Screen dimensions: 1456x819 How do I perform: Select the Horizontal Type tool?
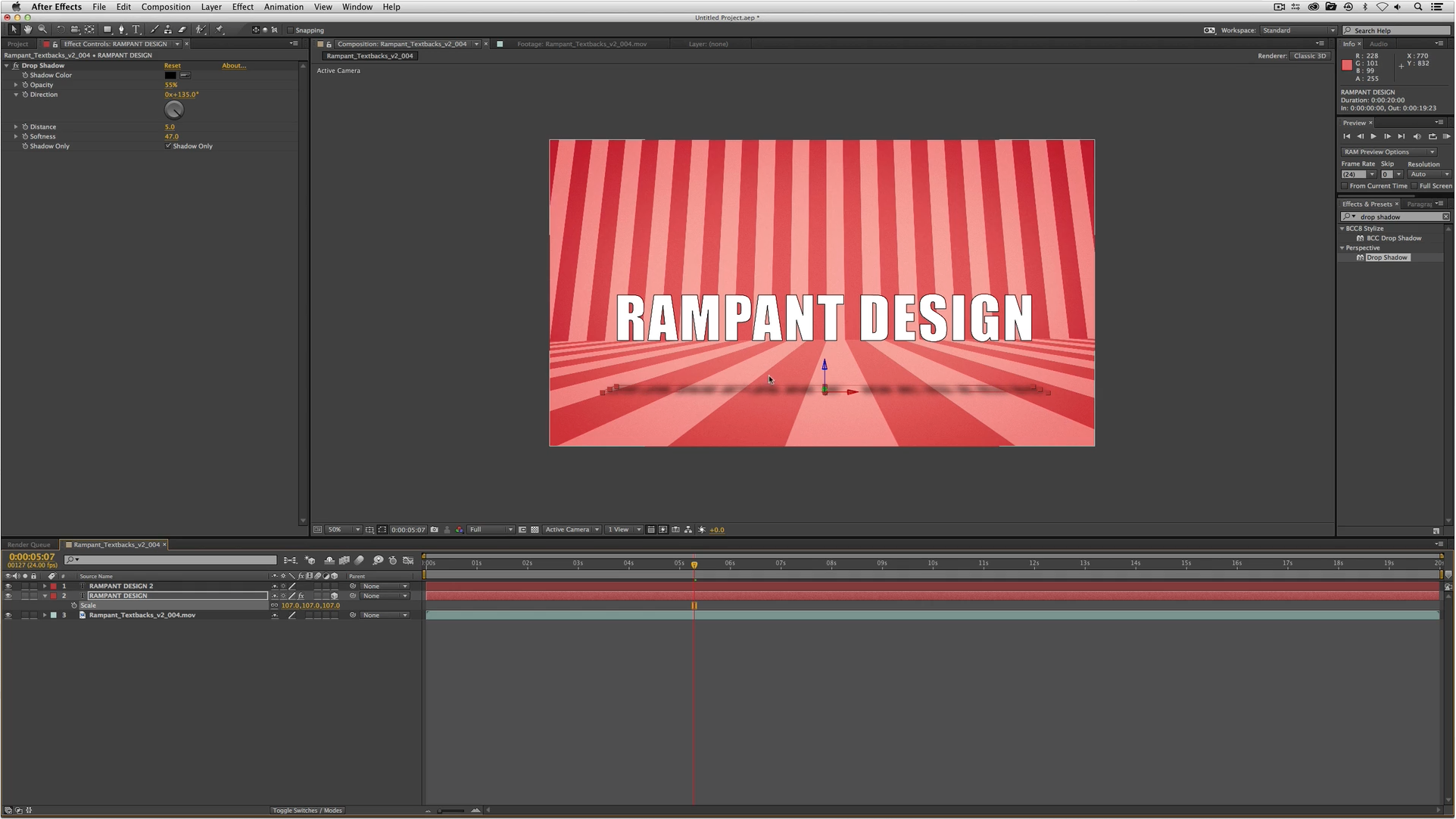(136, 30)
